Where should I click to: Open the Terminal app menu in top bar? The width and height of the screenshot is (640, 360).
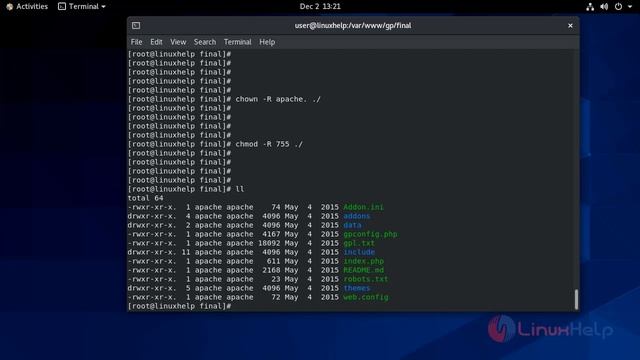click(82, 7)
